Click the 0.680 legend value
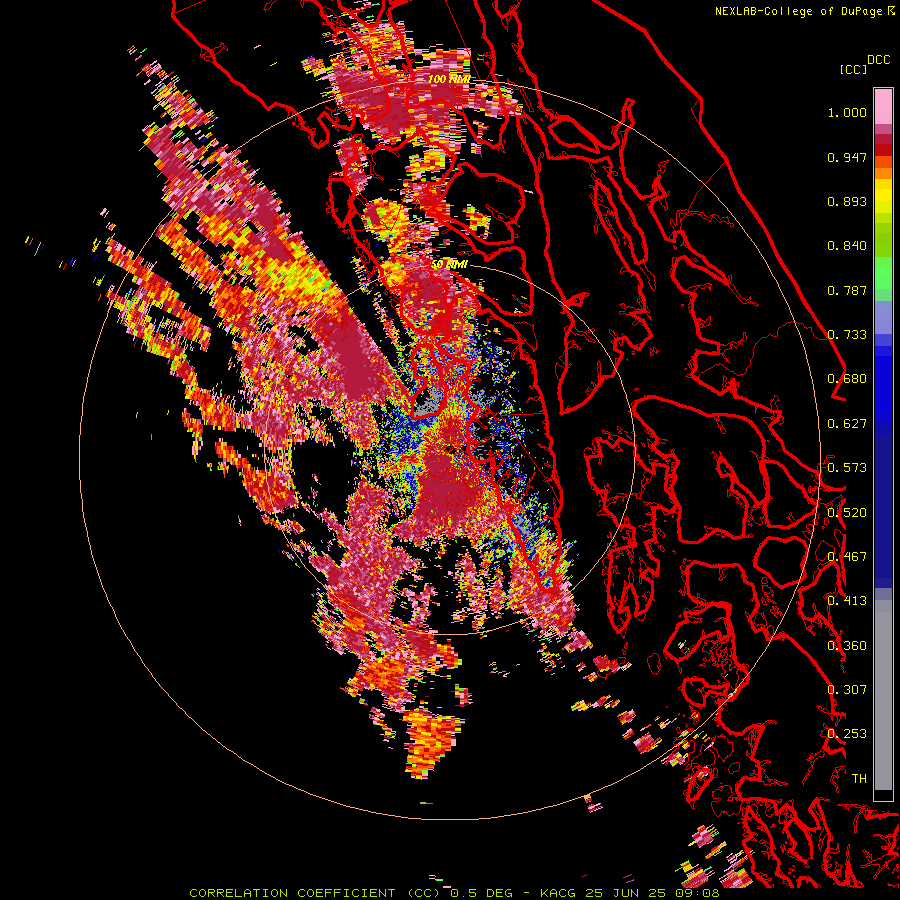Viewport: 900px width, 900px height. [x=847, y=379]
